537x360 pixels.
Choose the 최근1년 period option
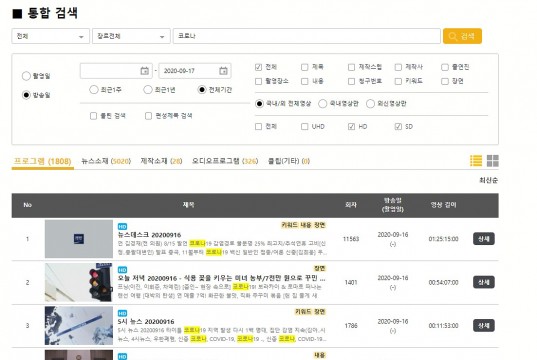[148, 90]
